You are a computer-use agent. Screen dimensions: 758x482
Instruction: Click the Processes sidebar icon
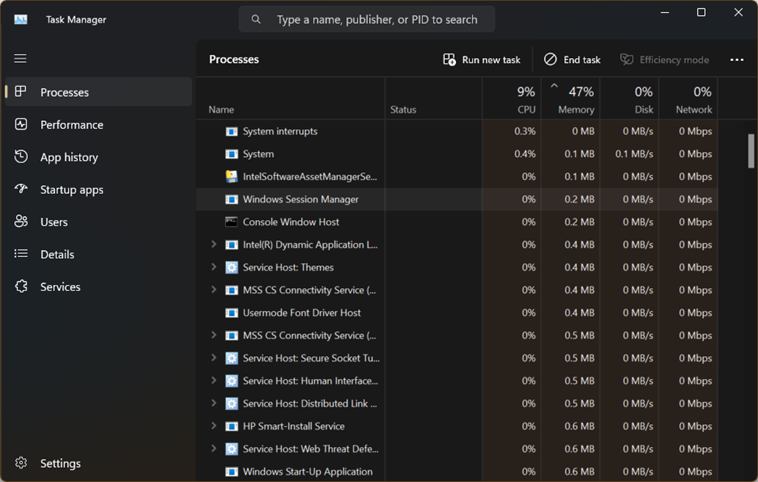pos(21,91)
